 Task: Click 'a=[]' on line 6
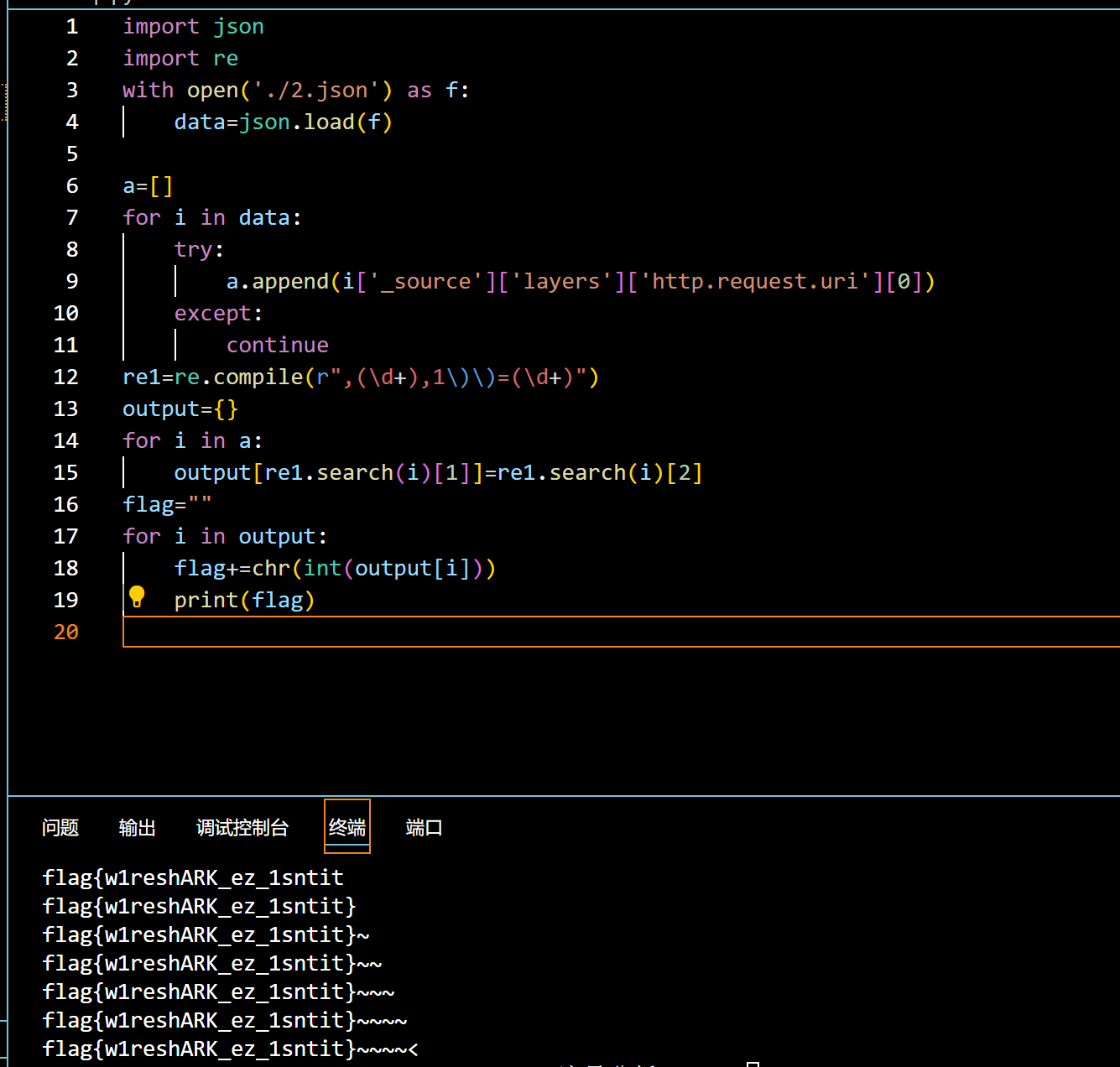[x=148, y=186]
